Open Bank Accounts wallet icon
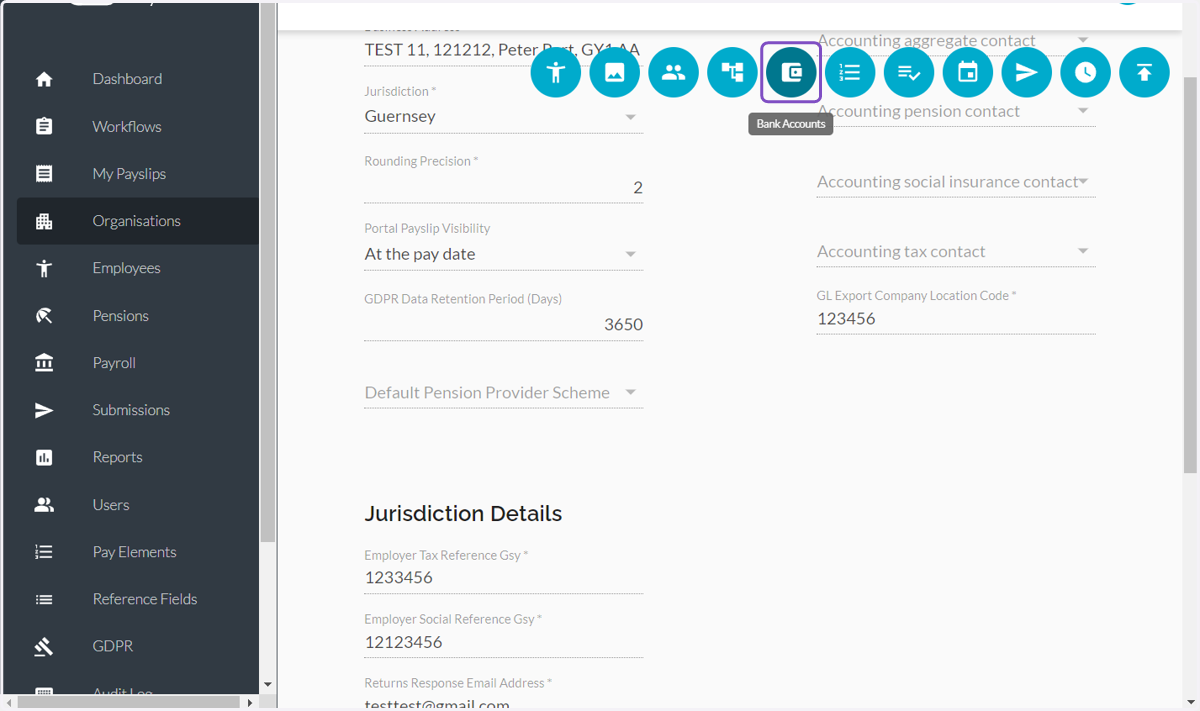The image size is (1200, 711). coord(791,72)
